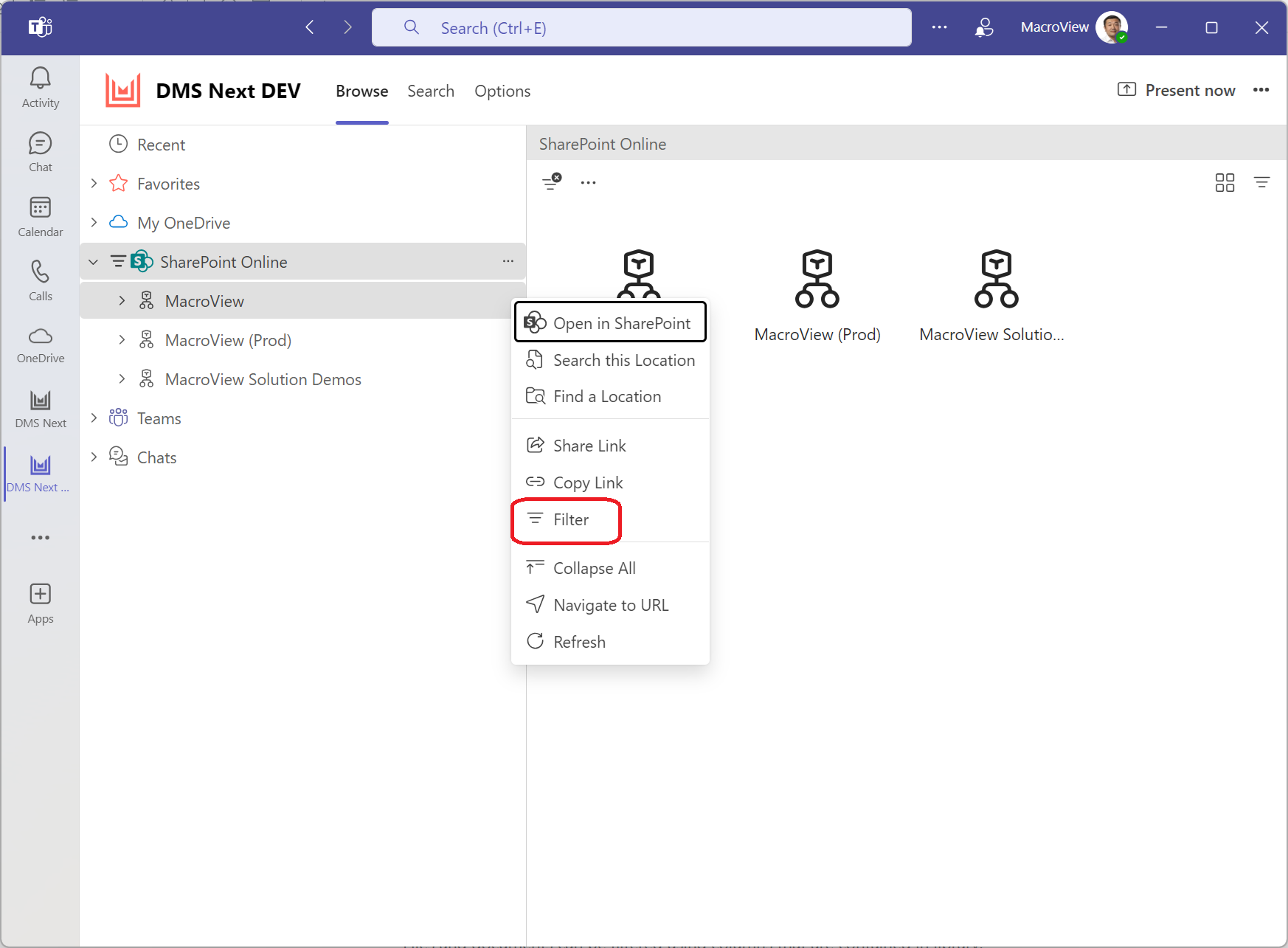Click the MacroView account name in title bar

click(1054, 27)
